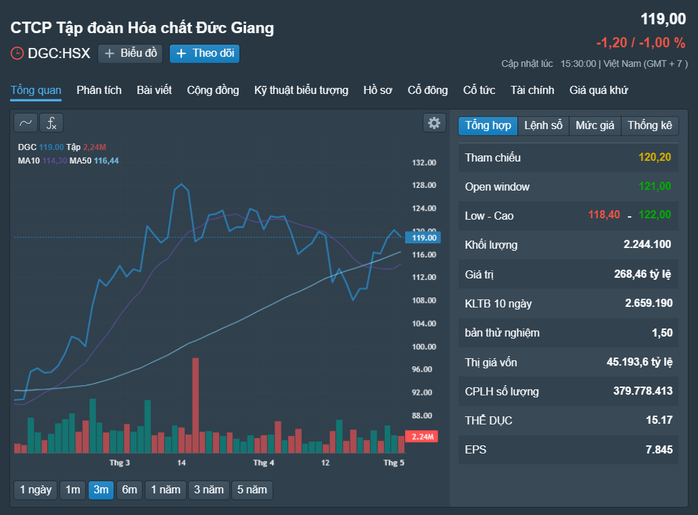Click the Theo dõi follow button
Image resolution: width=698 pixels, height=515 pixels.
(204, 53)
